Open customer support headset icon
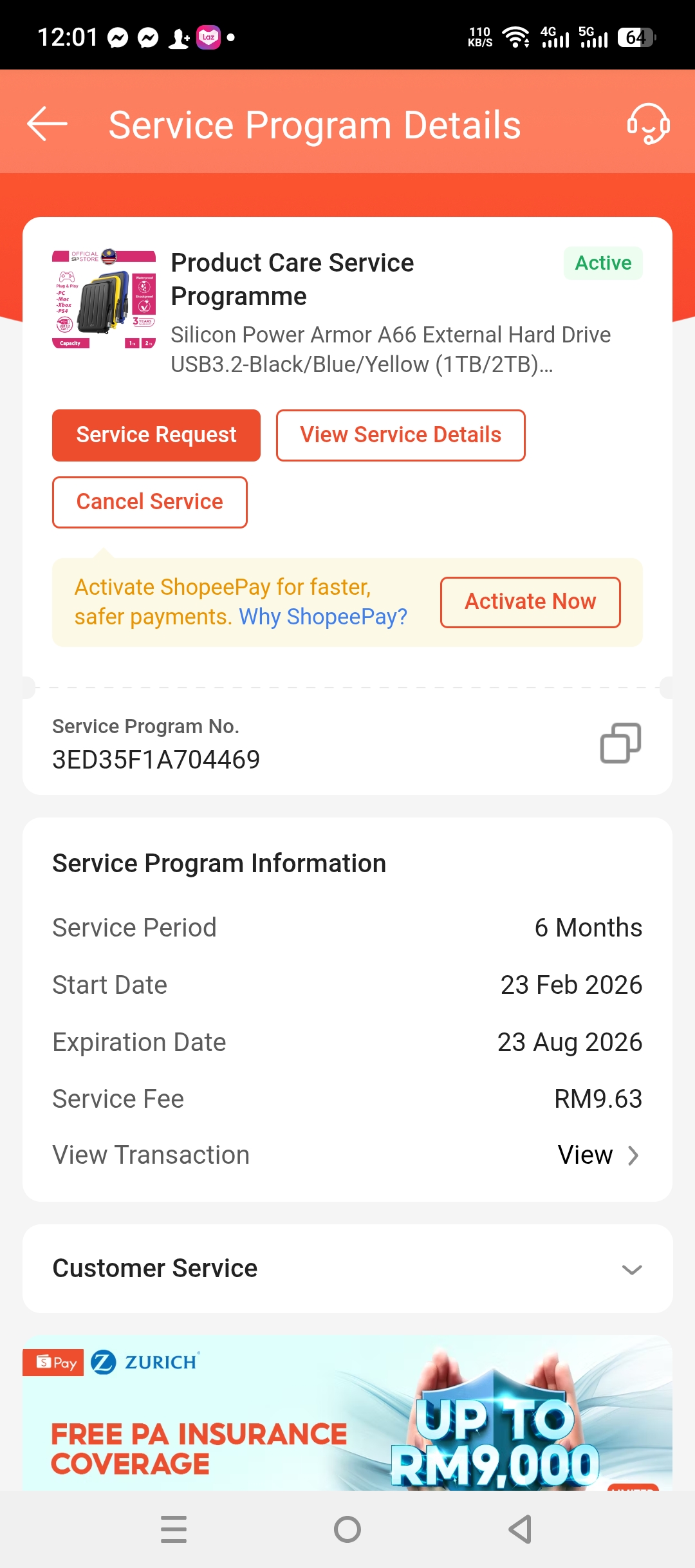This screenshot has width=695, height=1568. coord(648,124)
